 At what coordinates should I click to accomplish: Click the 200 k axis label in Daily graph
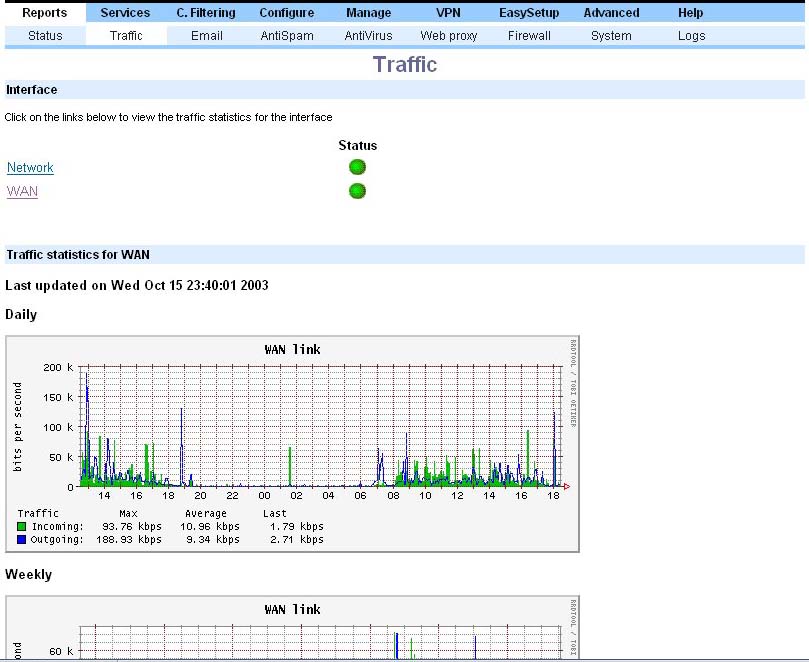58,367
